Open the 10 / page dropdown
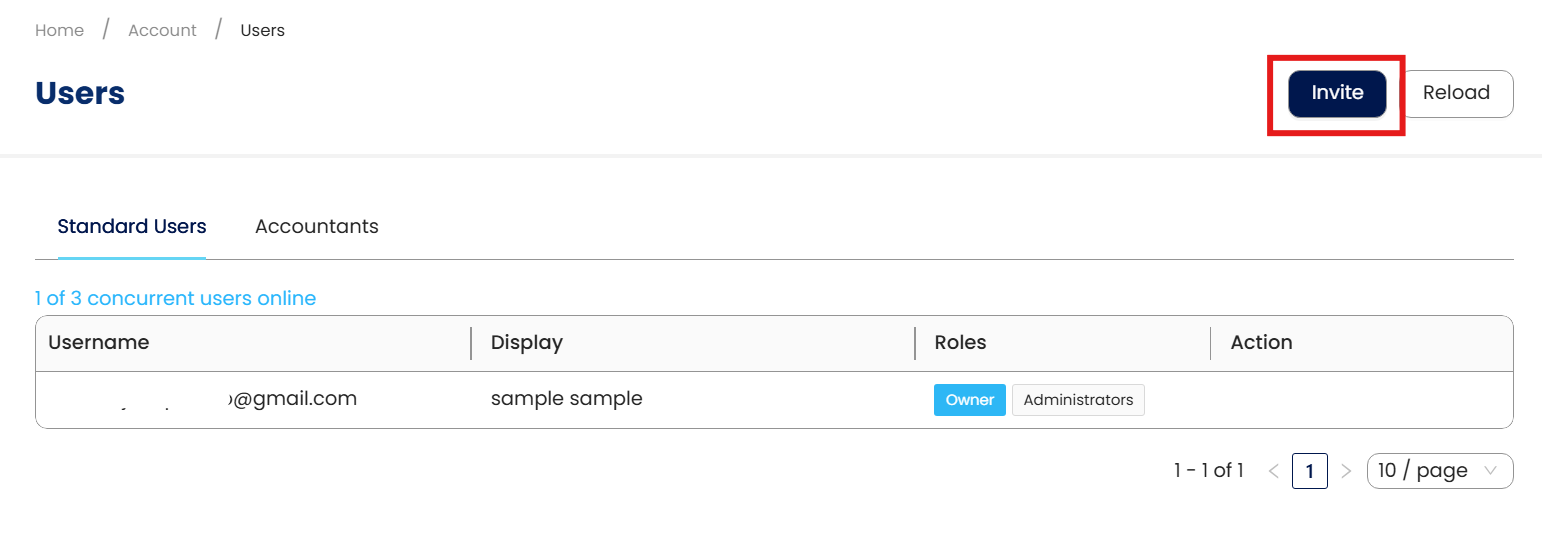The width and height of the screenshot is (1542, 535). pyautogui.click(x=1439, y=471)
